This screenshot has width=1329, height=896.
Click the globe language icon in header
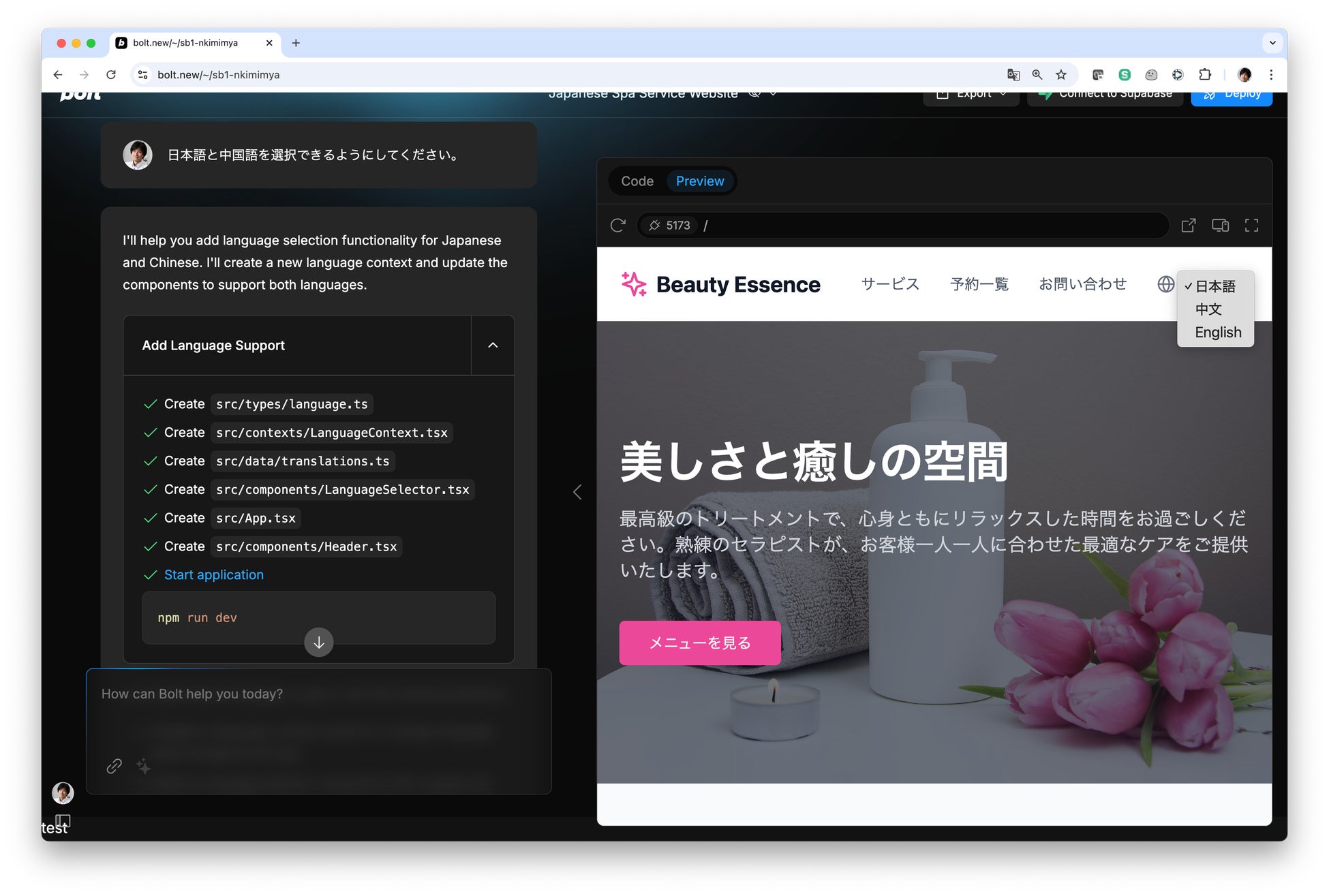(x=1165, y=284)
